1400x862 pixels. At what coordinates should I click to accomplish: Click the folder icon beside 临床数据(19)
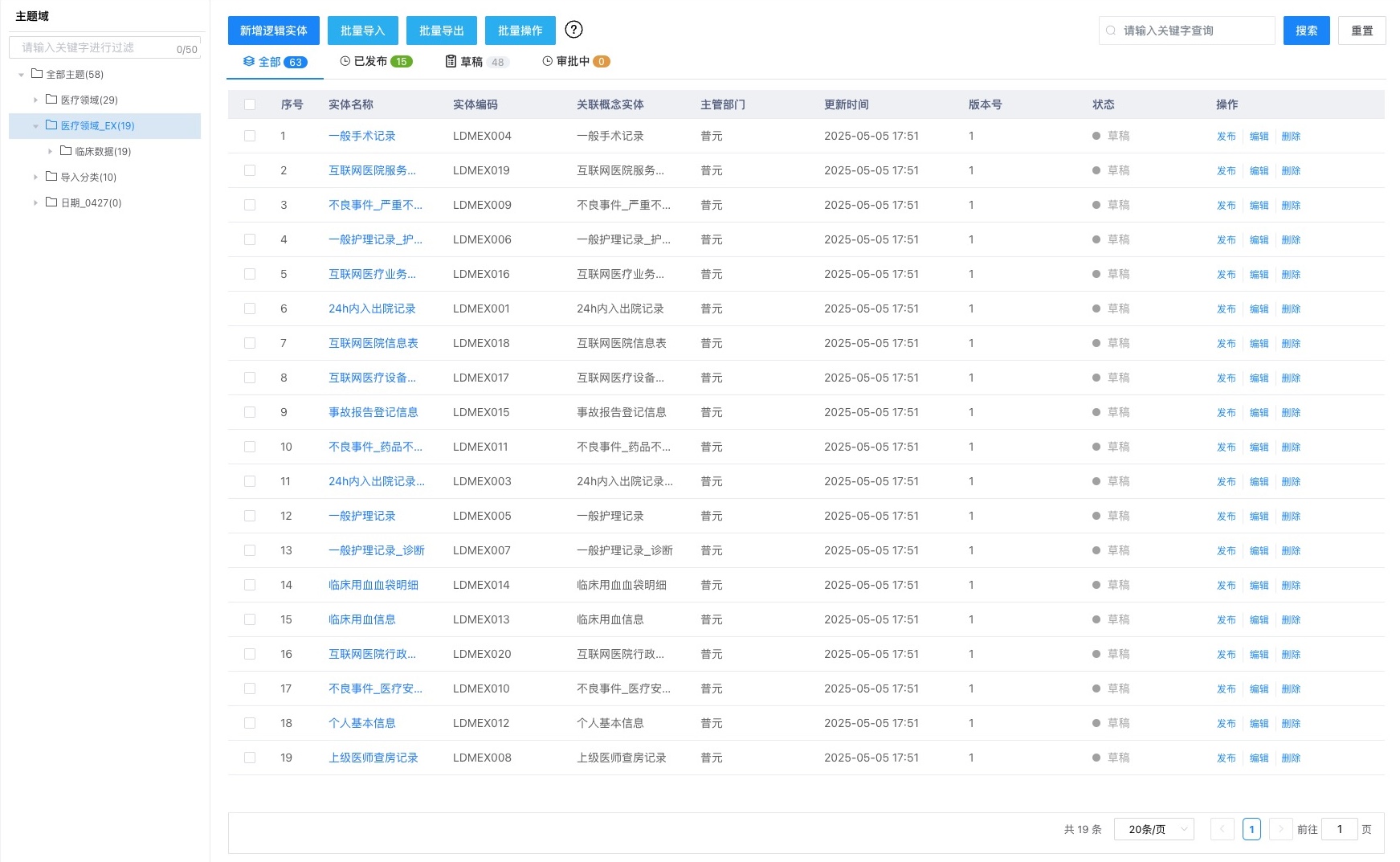[65, 151]
